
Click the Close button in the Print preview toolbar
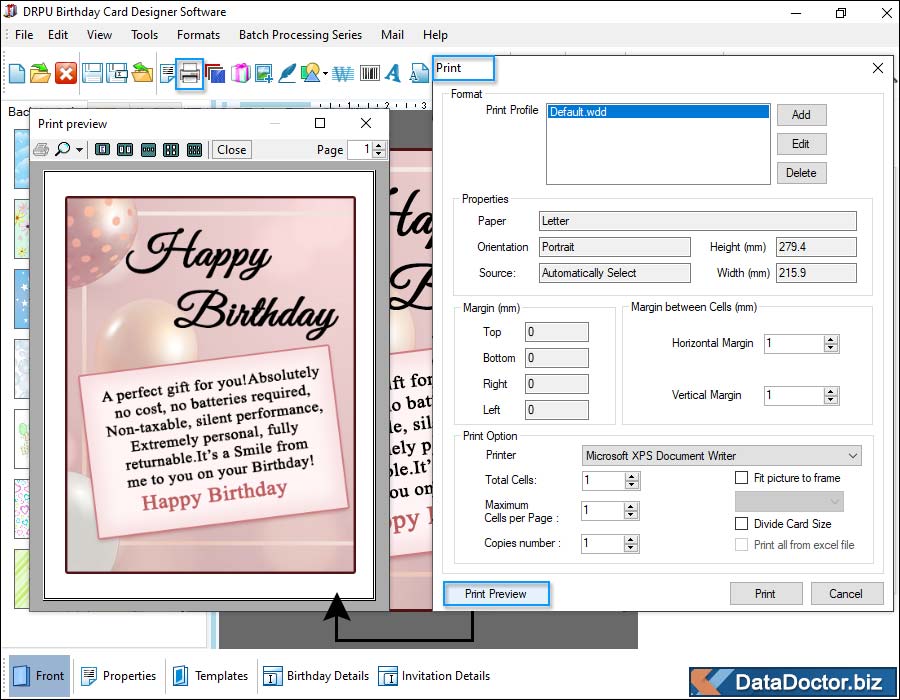[232, 150]
